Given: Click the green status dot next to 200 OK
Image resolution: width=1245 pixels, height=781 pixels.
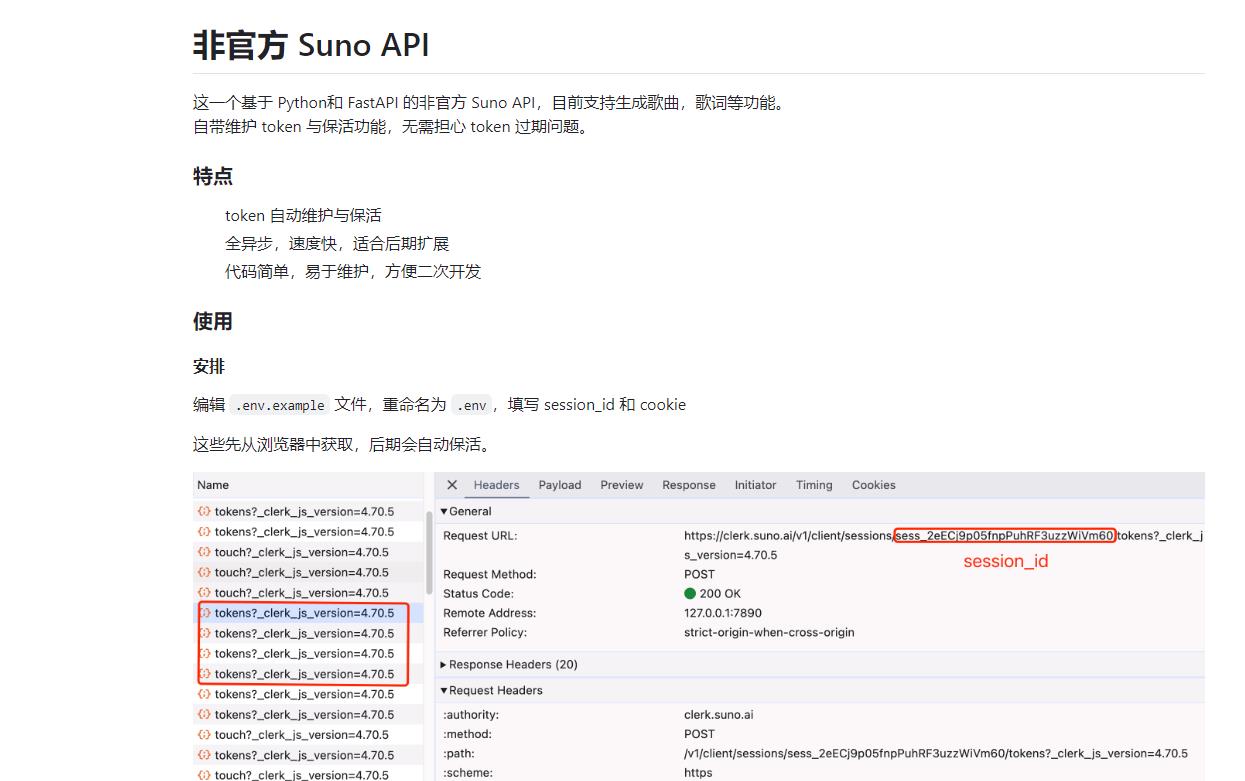Looking at the screenshot, I should (x=690, y=593).
